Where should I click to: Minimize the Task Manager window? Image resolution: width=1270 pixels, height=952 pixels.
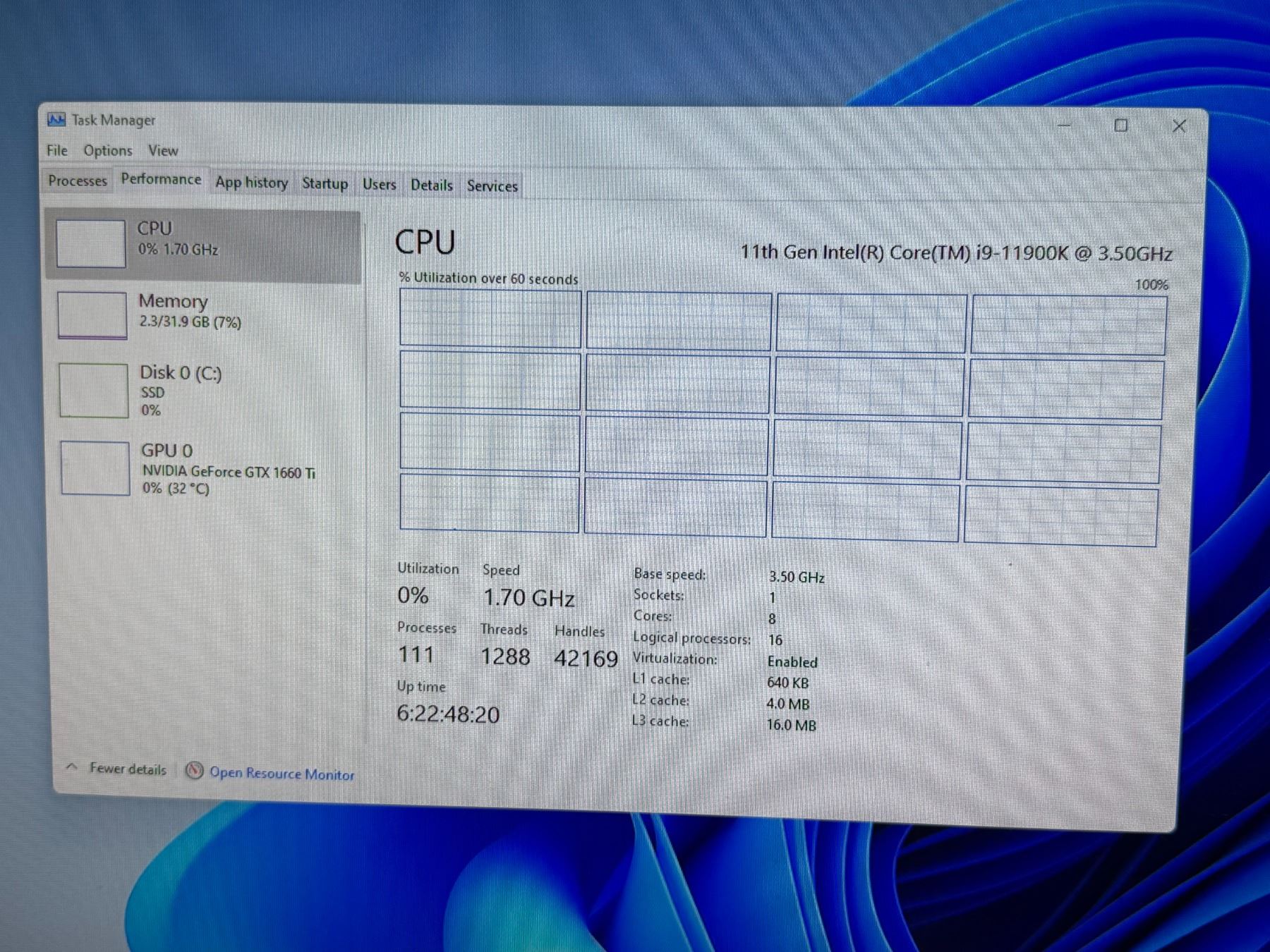click(x=1064, y=126)
